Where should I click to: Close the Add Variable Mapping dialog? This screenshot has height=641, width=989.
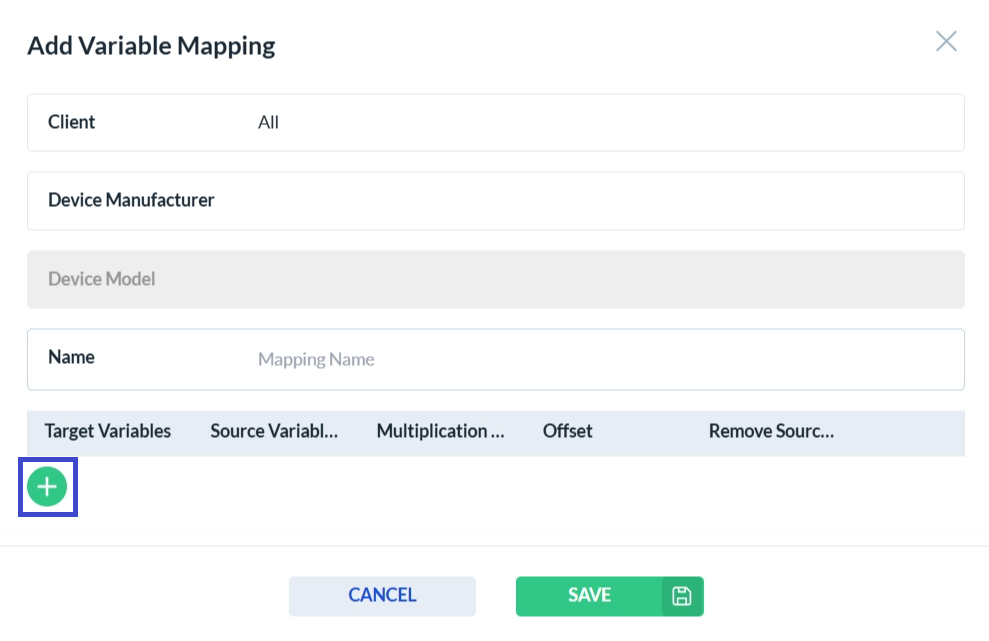[x=945, y=41]
